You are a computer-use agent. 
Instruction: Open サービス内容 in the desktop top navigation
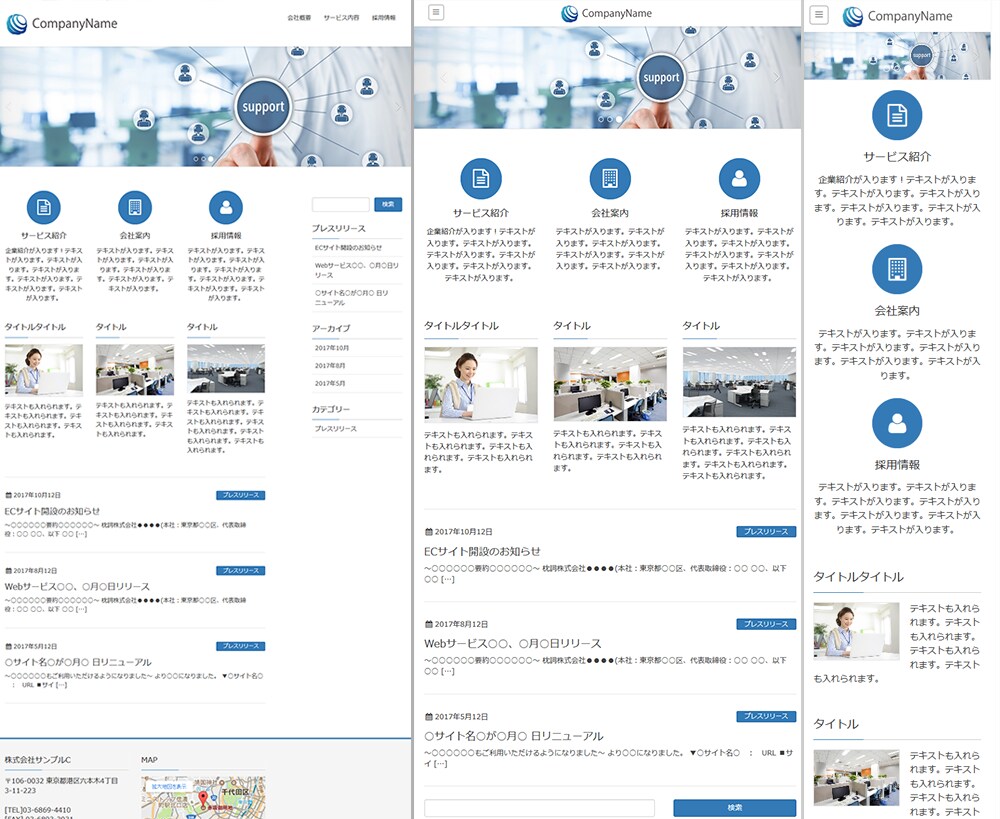[341, 18]
